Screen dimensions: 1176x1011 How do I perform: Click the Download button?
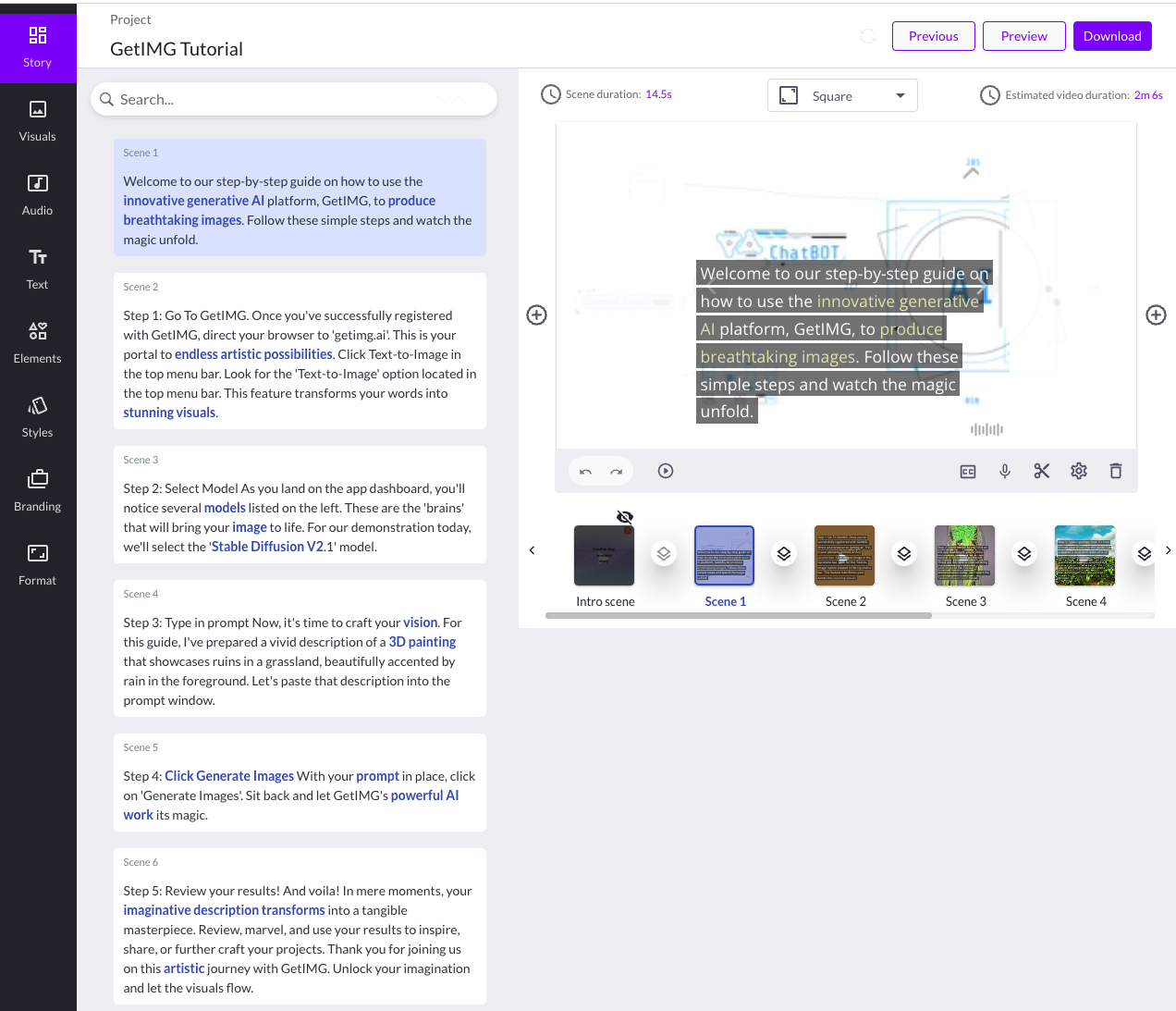tap(1112, 36)
